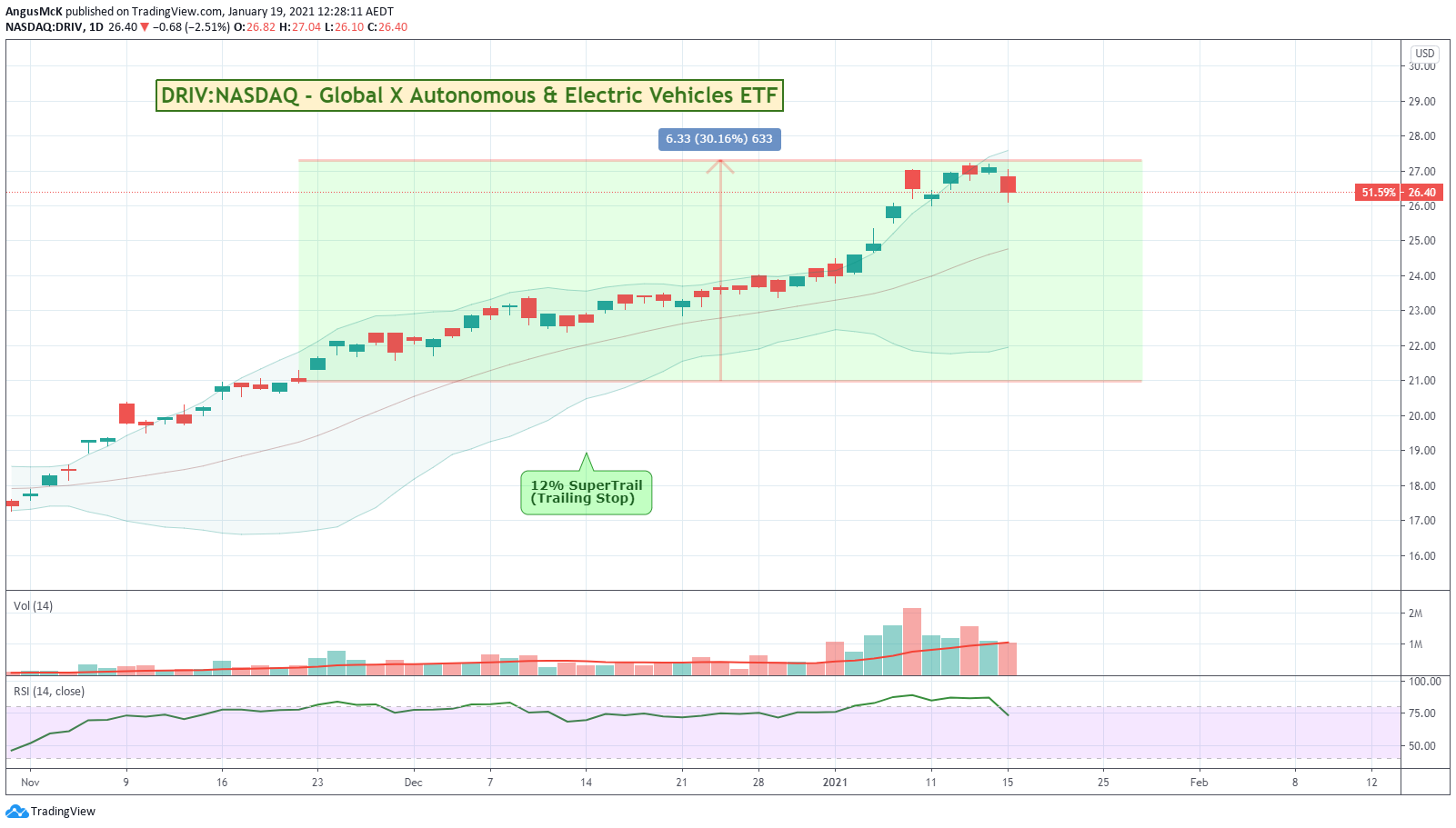Click the 16.00 price axis label
This screenshot has width=1456, height=828.
[x=1422, y=556]
